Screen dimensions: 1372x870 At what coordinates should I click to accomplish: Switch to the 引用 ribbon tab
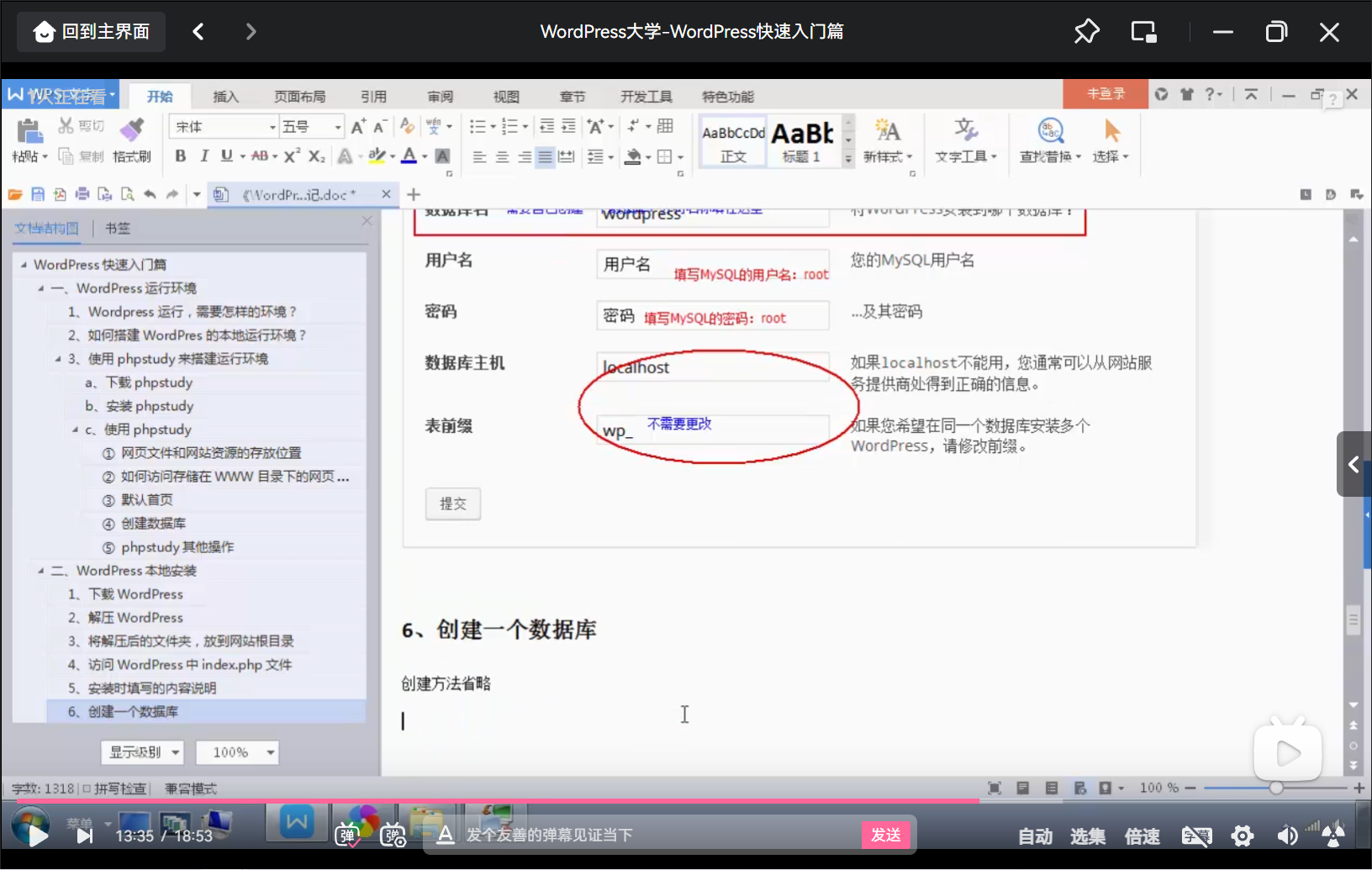(x=373, y=97)
